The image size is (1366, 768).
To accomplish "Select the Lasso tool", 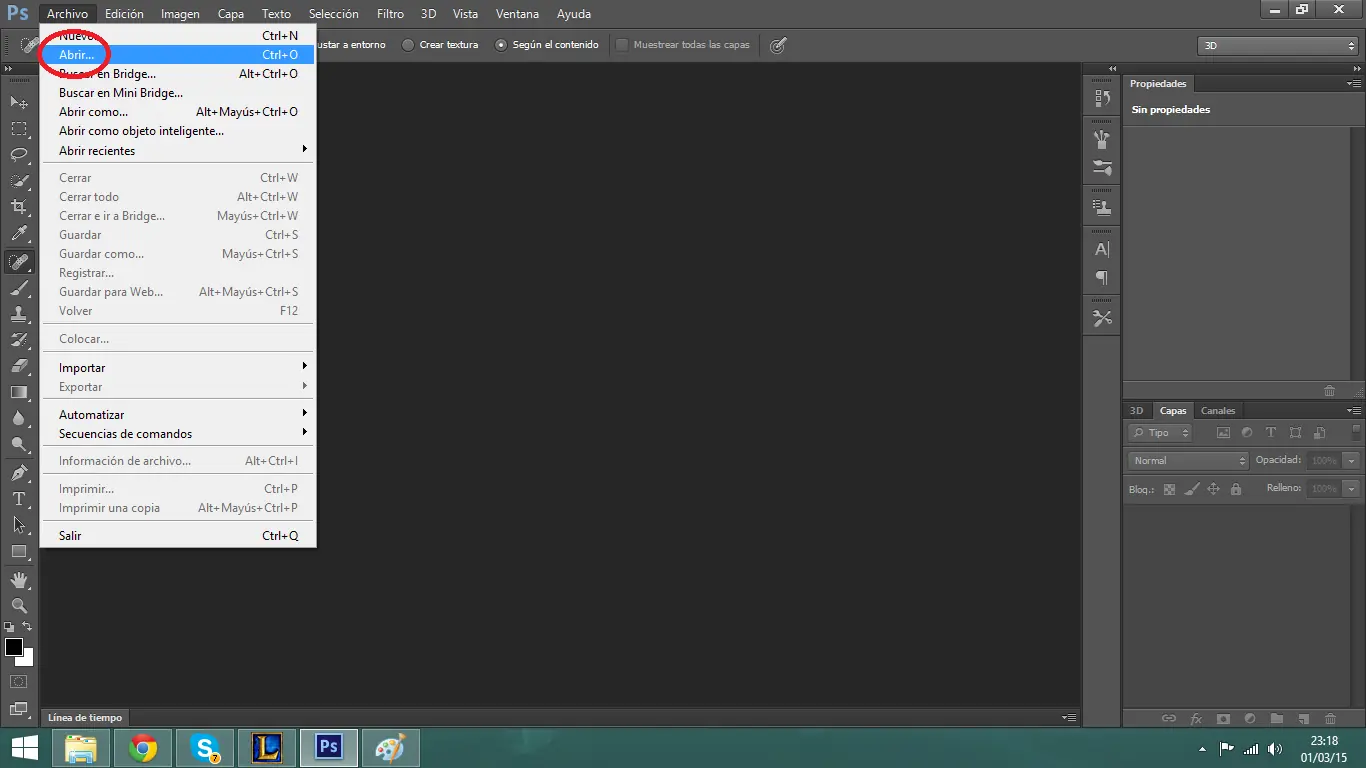I will (x=19, y=155).
